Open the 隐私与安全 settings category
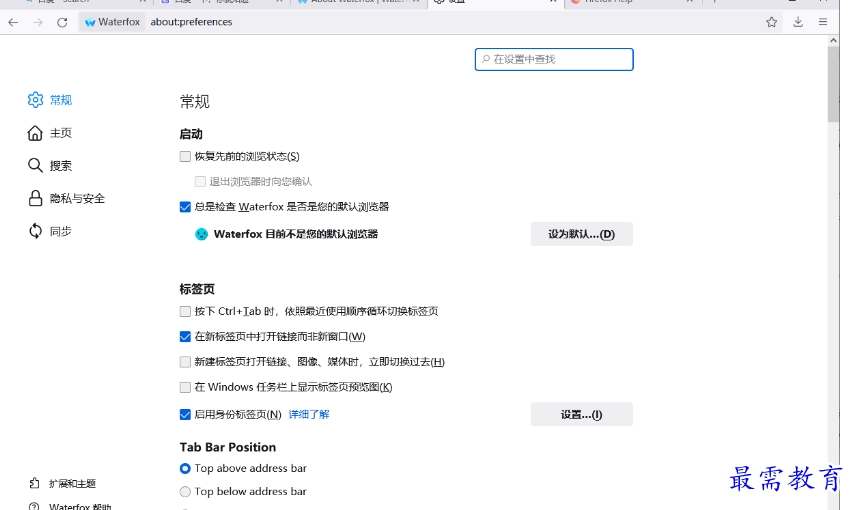This screenshot has height=510, width=851. click(66, 199)
